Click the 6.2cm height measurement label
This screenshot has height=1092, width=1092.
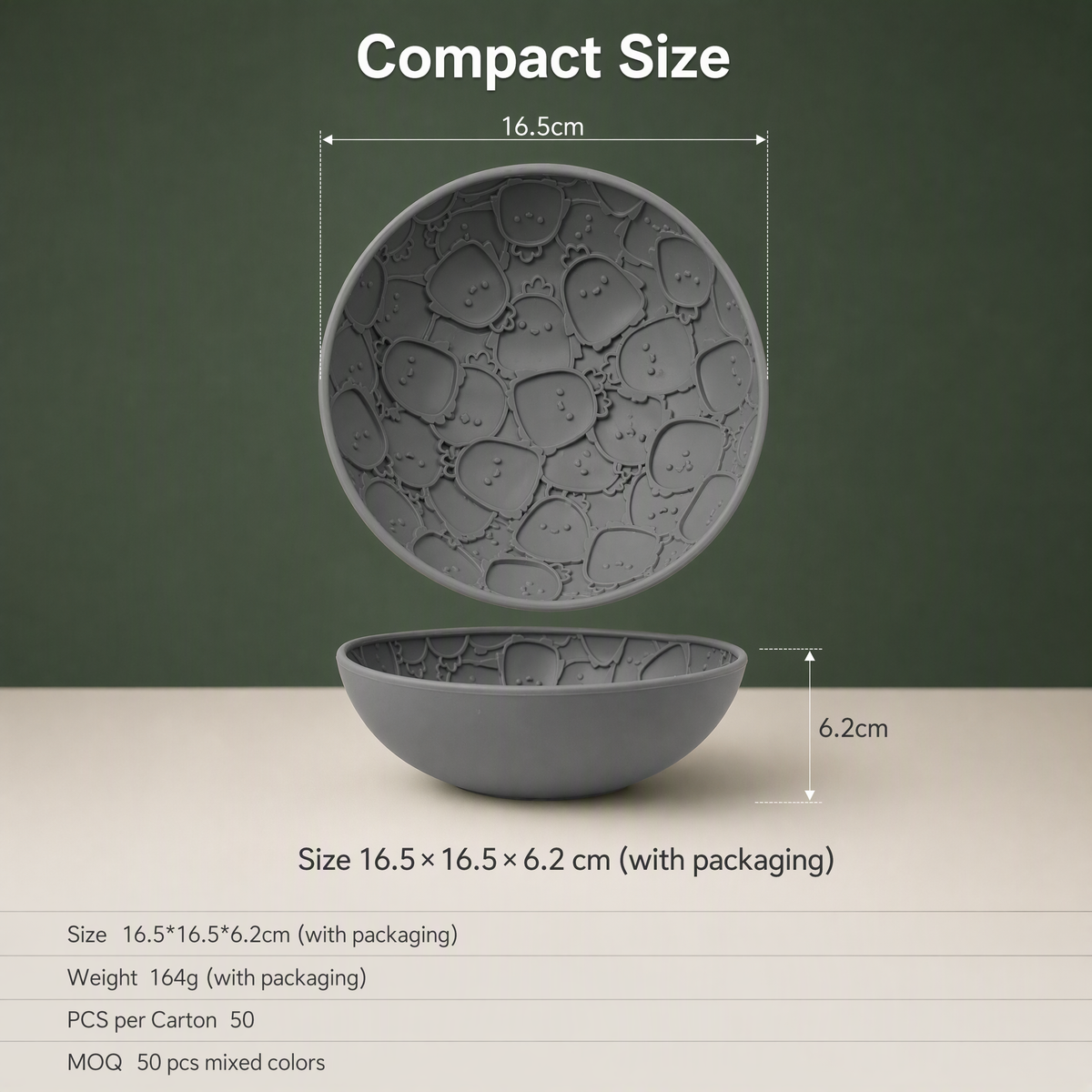[853, 728]
